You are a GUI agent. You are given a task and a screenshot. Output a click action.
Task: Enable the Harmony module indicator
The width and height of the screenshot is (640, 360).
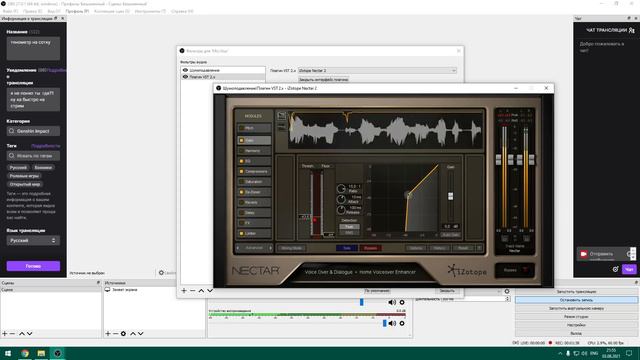(242, 151)
